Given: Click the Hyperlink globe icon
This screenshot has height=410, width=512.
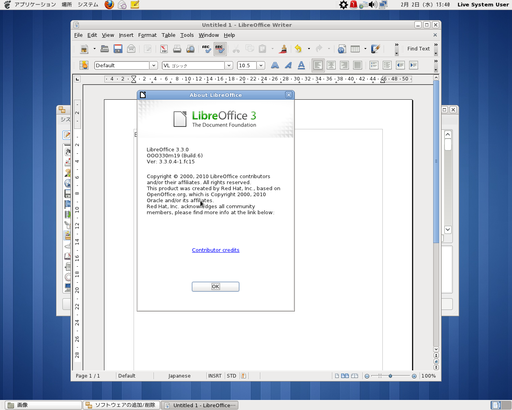Looking at the screenshot, I should [342, 49].
